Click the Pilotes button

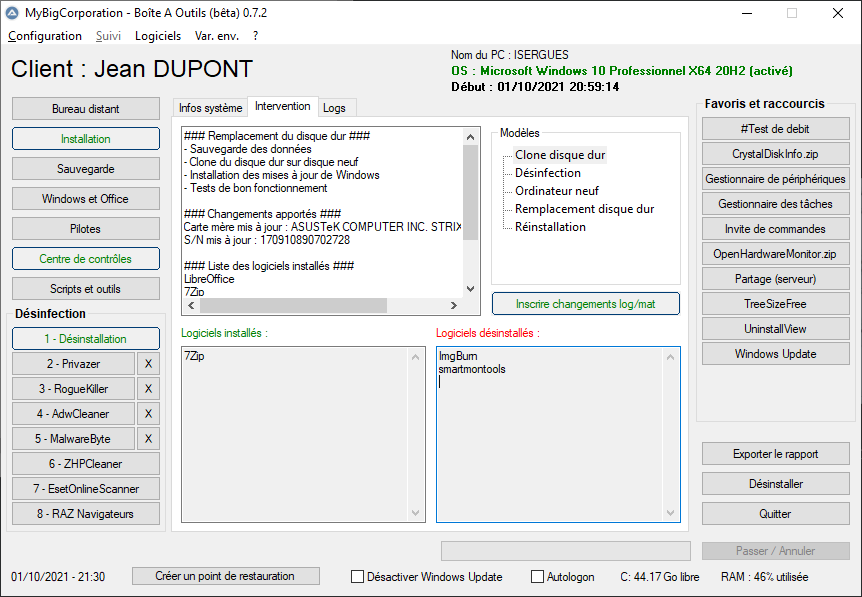pyautogui.click(x=86, y=229)
